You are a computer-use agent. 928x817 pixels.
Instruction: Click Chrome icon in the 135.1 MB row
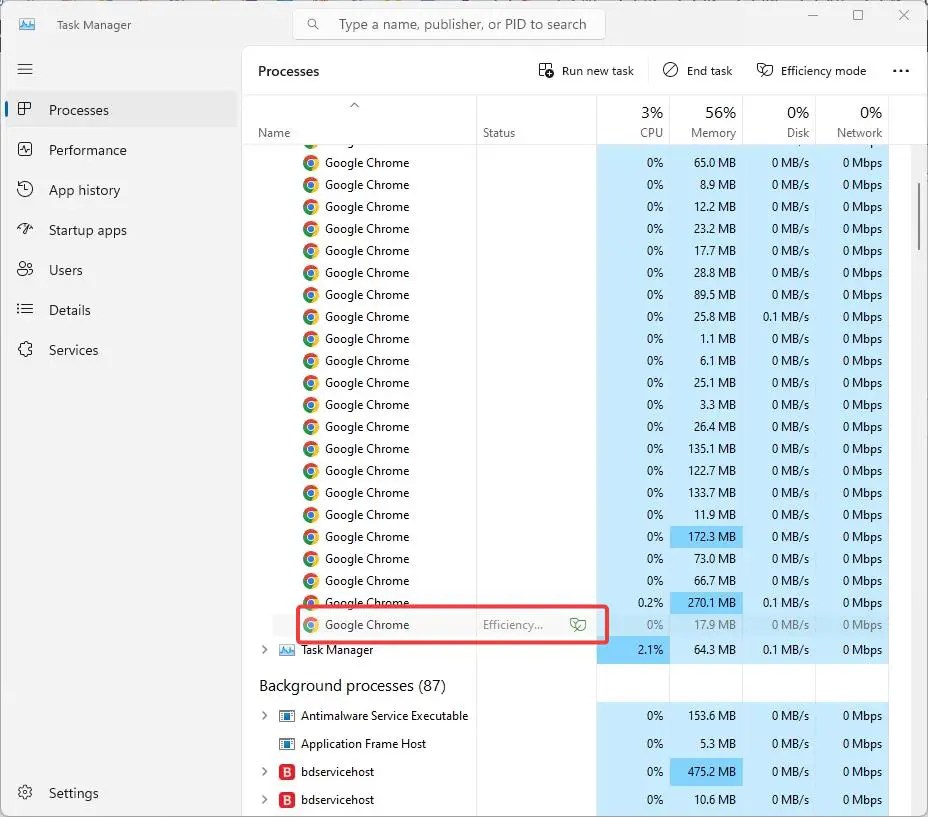pos(311,449)
